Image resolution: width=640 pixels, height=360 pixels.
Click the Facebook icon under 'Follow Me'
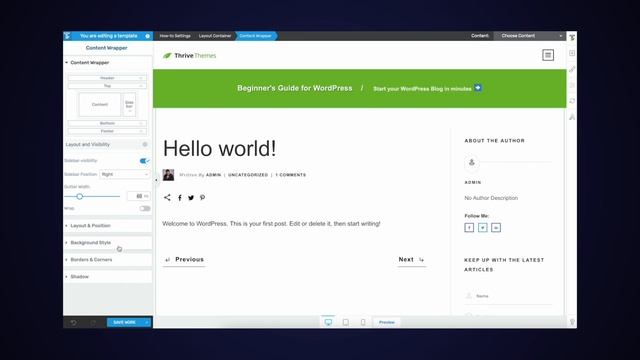(469, 227)
